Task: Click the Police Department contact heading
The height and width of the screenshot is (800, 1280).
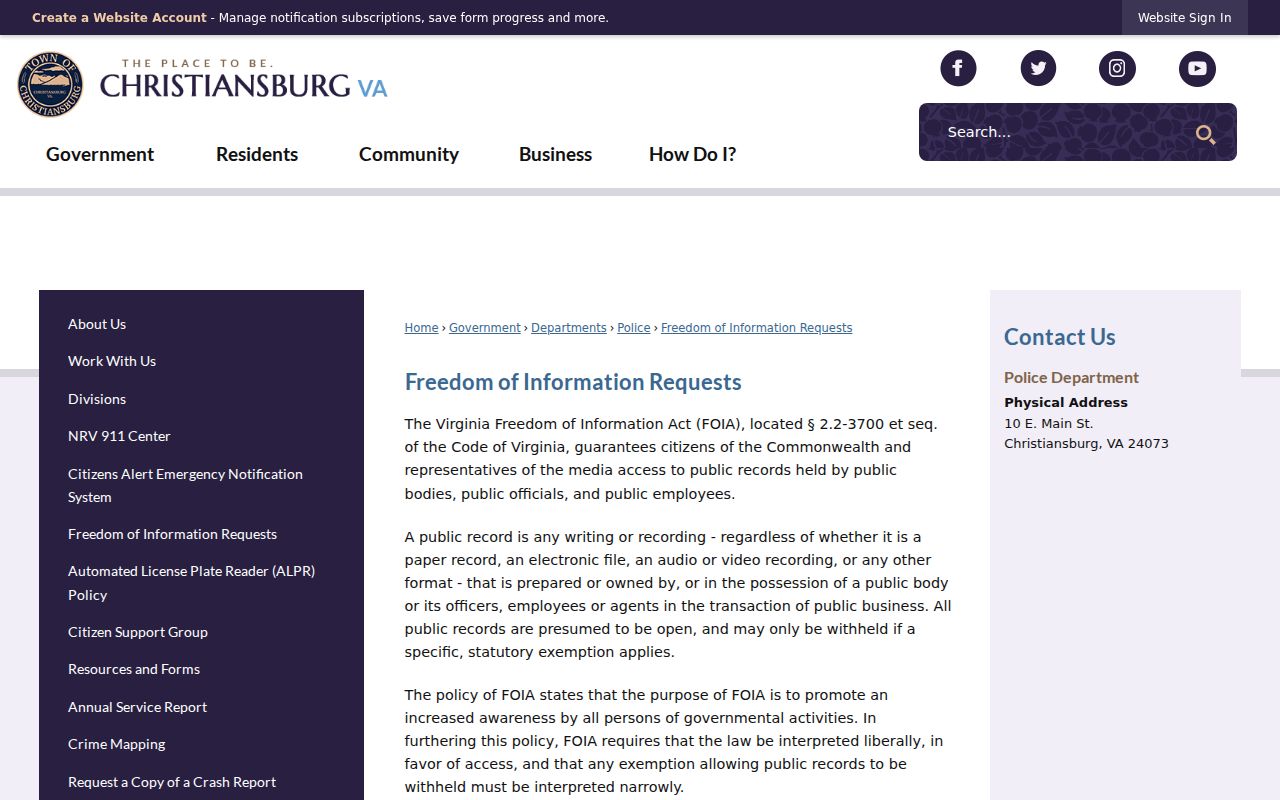Action: pos(1071,377)
